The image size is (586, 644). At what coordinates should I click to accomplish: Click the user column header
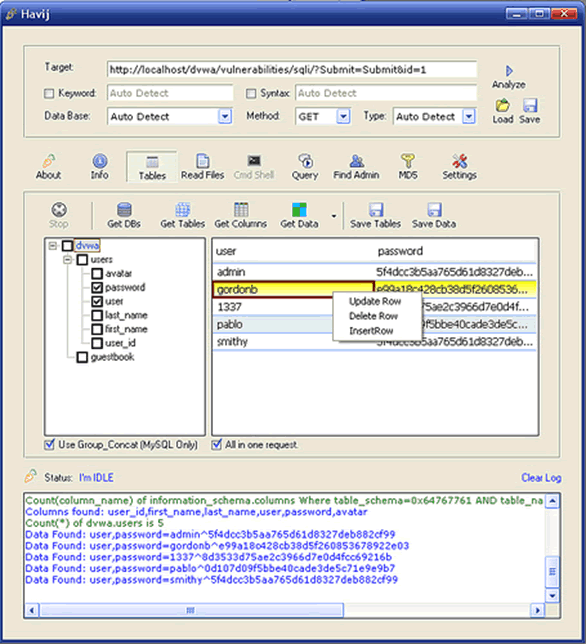pyautogui.click(x=294, y=251)
